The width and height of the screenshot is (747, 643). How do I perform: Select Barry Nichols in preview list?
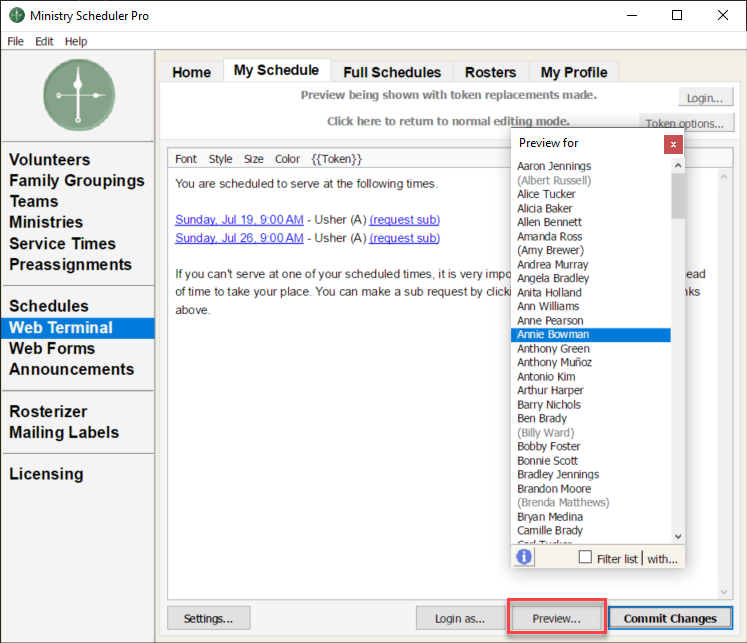(549, 405)
